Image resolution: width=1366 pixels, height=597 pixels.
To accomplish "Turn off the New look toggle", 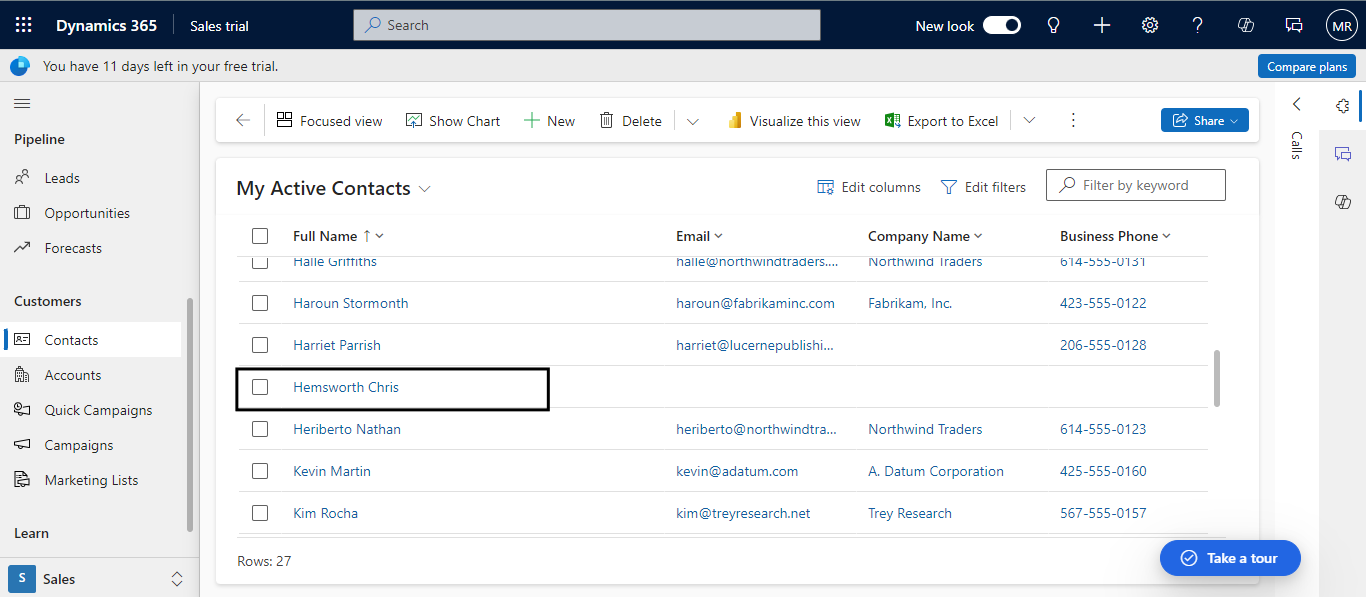I will 1001,25.
